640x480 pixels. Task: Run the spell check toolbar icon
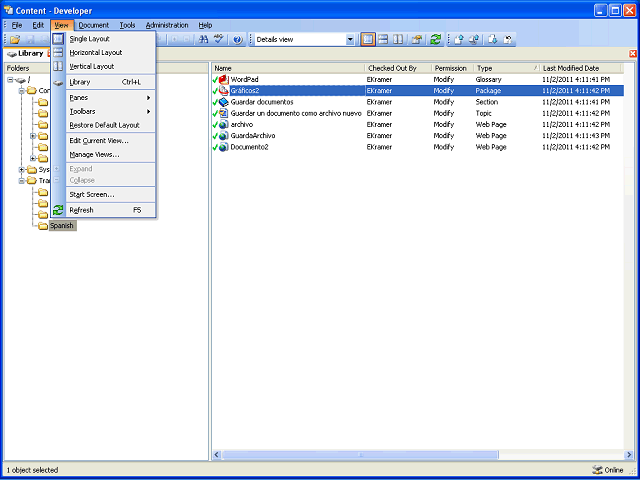click(219, 40)
